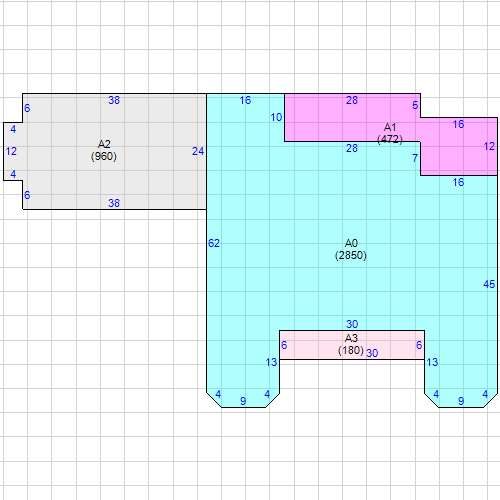Click the 12 label on A2's left edge

pos(11,151)
